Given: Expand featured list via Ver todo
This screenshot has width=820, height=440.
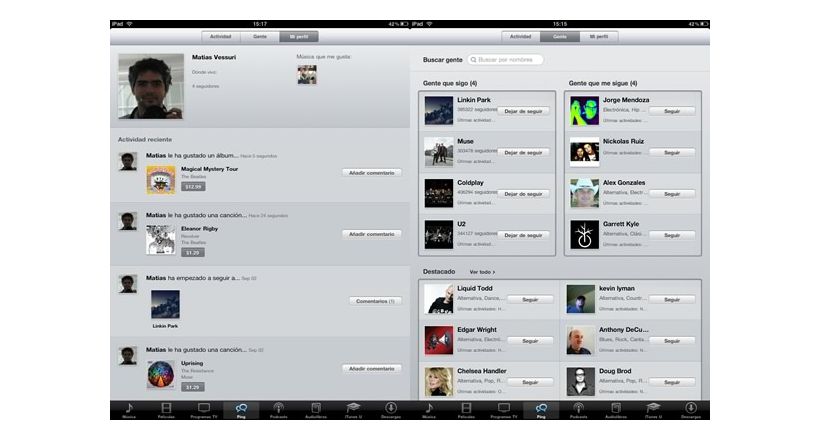Looking at the screenshot, I should click(482, 272).
